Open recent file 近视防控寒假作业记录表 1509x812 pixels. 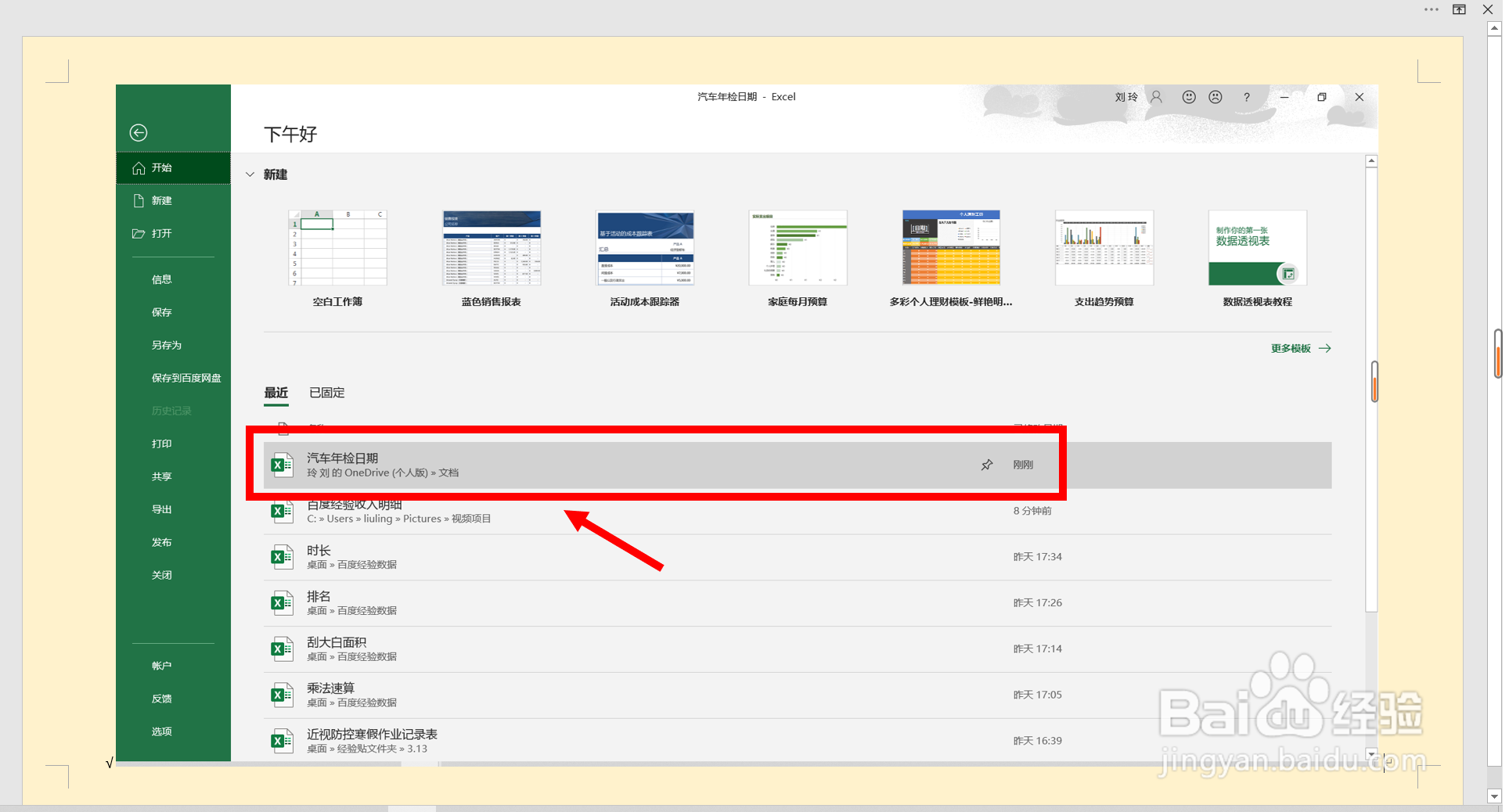pos(798,741)
